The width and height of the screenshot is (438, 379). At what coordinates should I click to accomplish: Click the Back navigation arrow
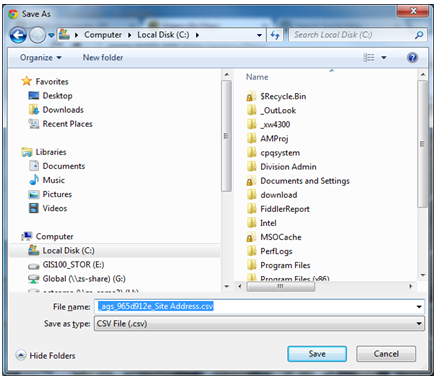pyautogui.click(x=18, y=35)
